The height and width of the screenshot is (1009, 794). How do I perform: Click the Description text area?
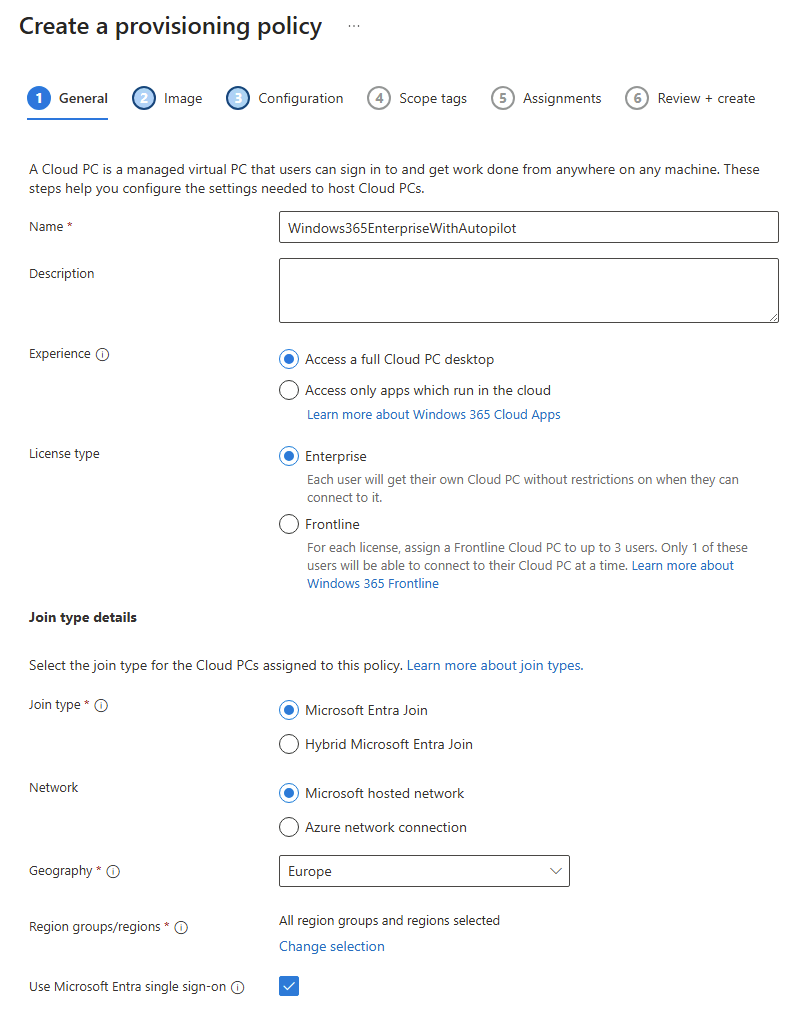[x=528, y=290]
